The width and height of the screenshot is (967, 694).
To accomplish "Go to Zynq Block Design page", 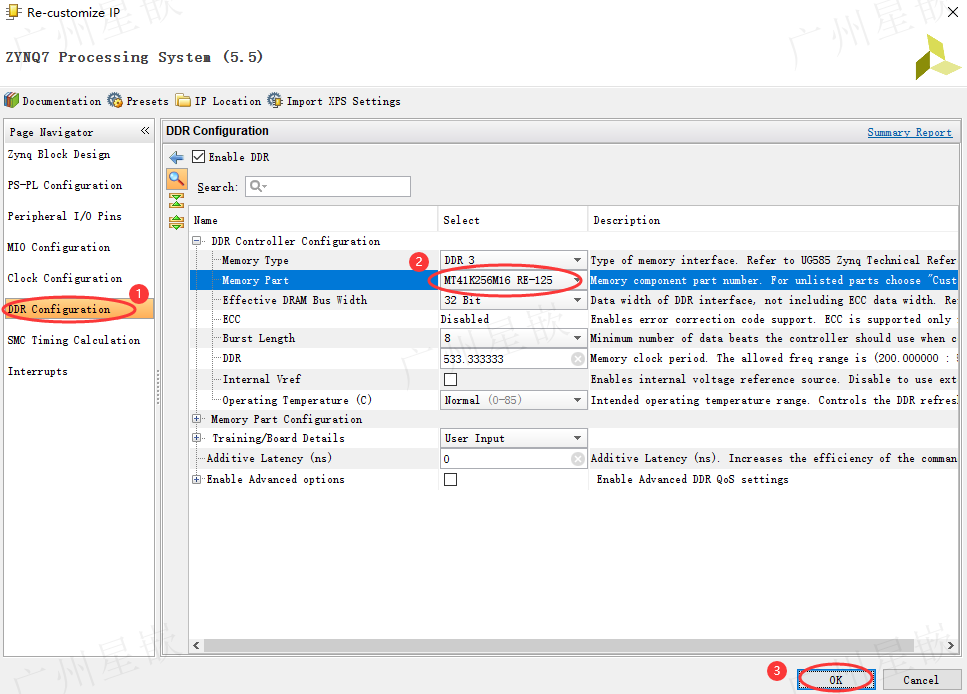I will [59, 154].
